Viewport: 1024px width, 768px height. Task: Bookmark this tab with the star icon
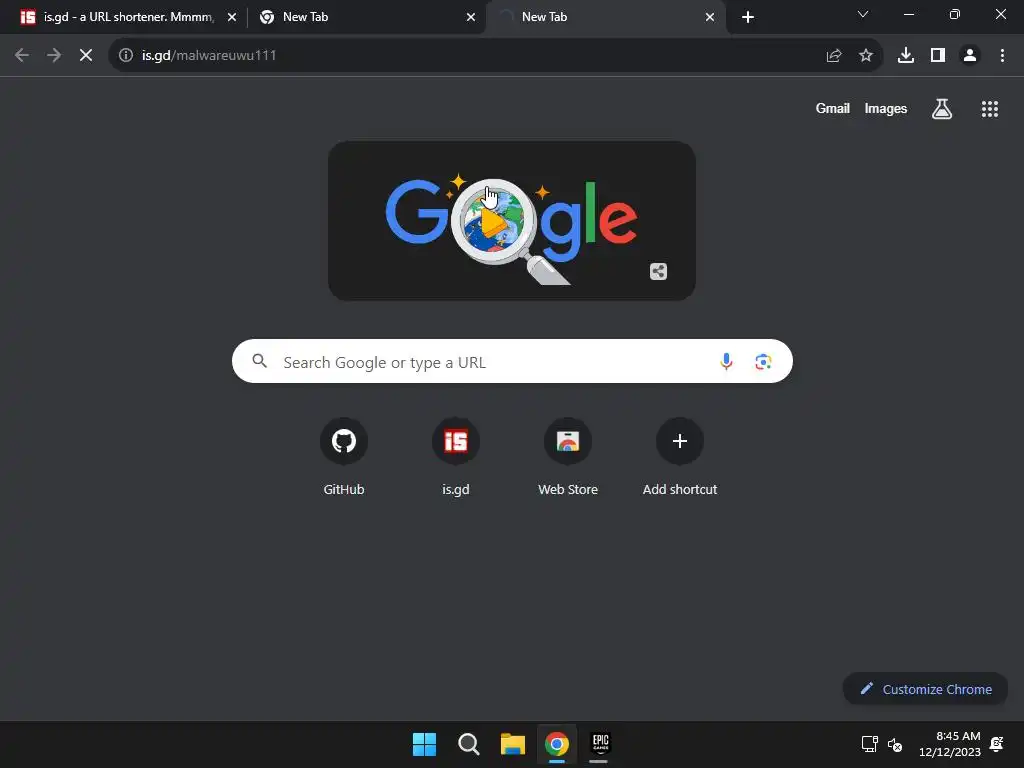point(865,56)
